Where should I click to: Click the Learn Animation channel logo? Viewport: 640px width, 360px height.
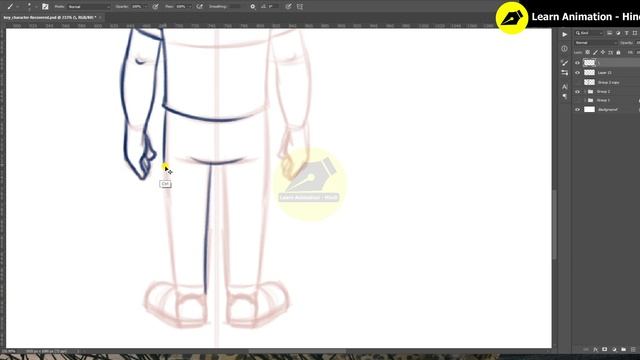tap(511, 18)
